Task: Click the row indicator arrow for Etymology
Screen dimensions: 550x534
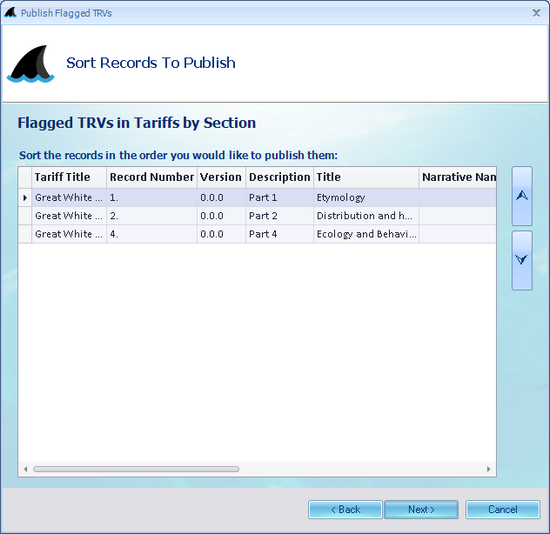Action: point(25,198)
